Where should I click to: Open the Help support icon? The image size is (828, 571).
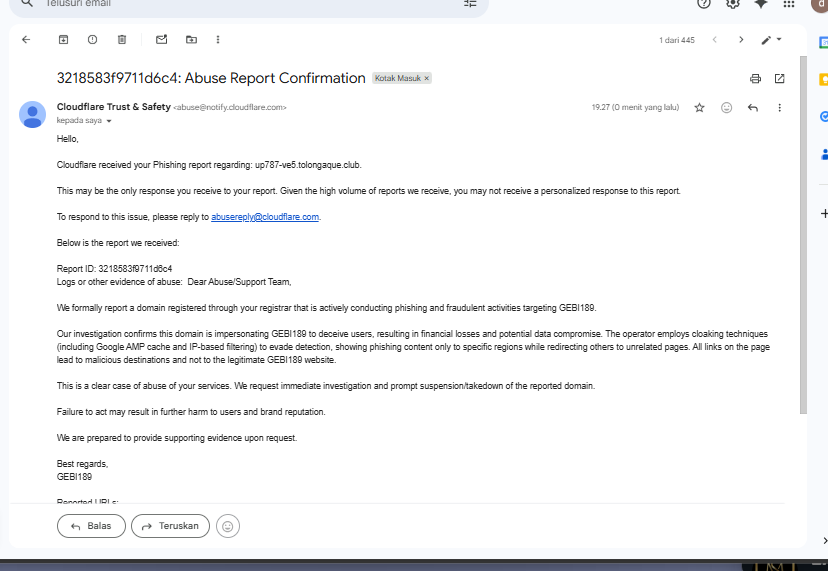pyautogui.click(x=703, y=3)
